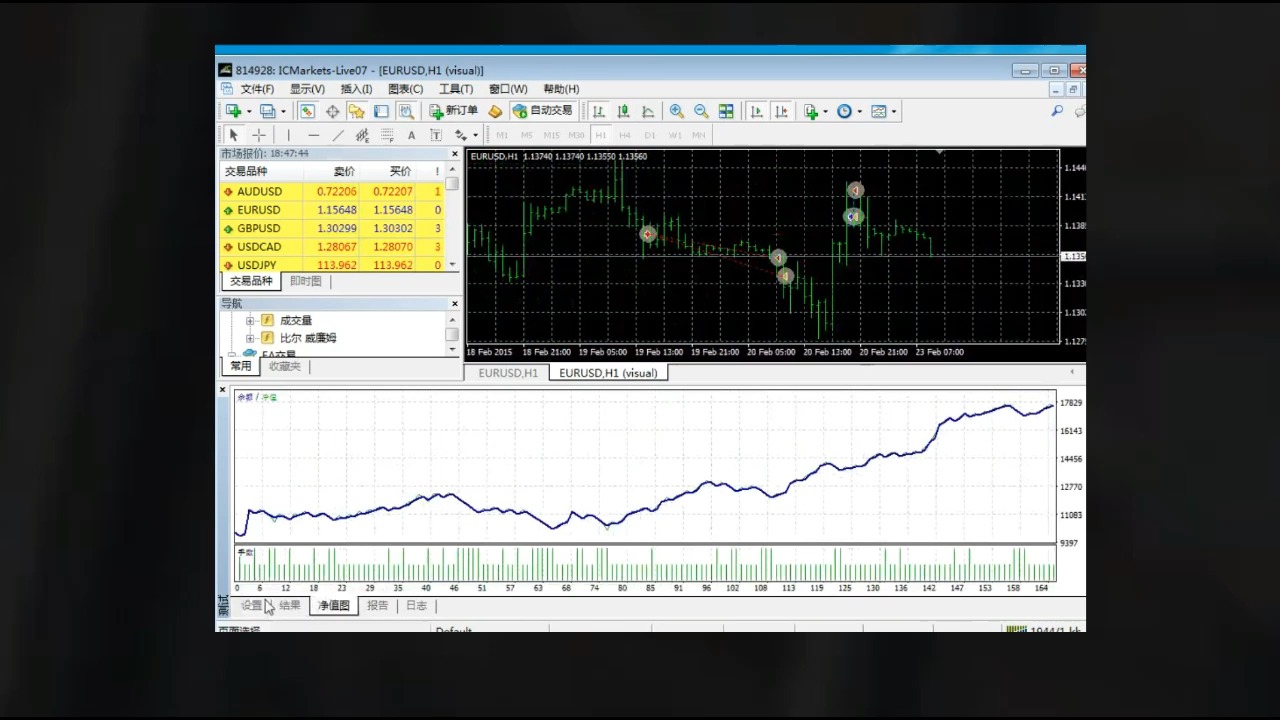Click the search magnifier icon

pyautogui.click(x=1057, y=111)
